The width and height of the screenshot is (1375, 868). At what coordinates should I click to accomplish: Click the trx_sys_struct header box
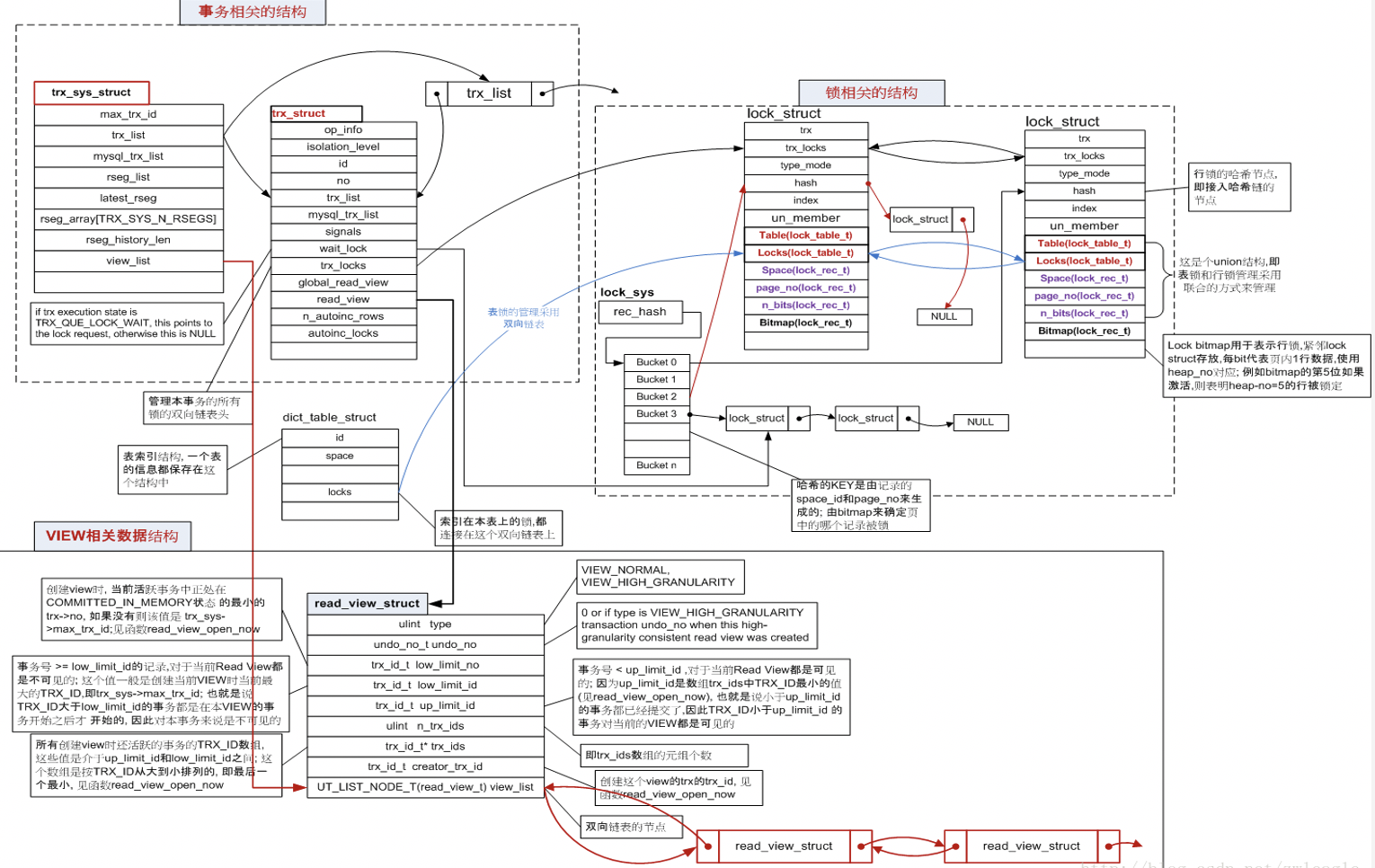[x=92, y=93]
